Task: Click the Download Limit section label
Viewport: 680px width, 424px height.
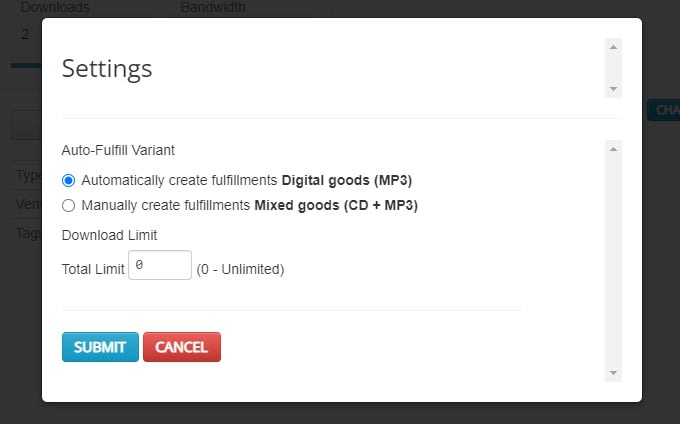Action: pos(109,235)
